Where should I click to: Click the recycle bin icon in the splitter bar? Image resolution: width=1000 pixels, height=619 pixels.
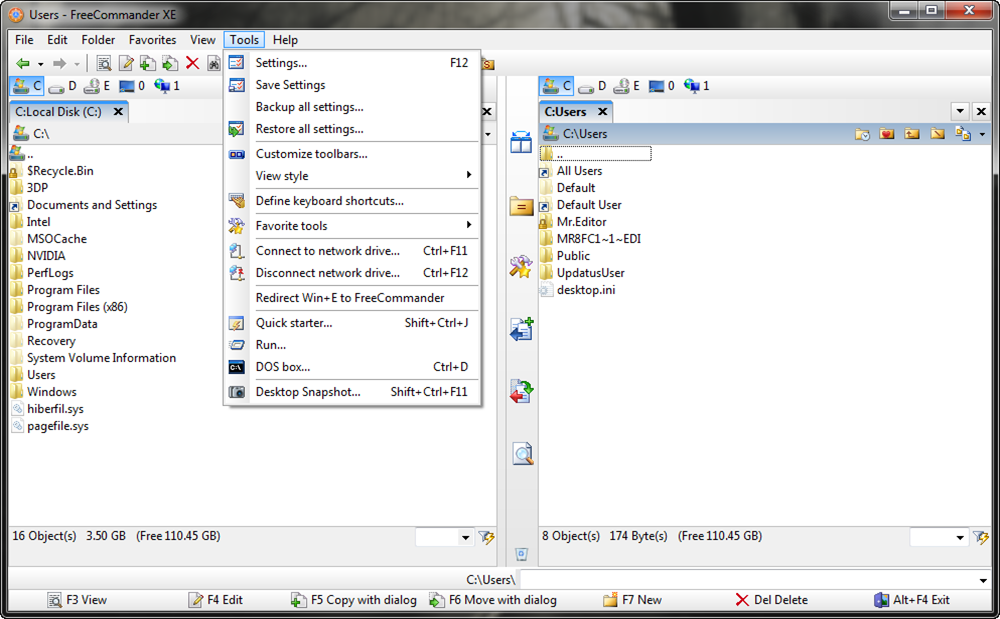click(522, 554)
